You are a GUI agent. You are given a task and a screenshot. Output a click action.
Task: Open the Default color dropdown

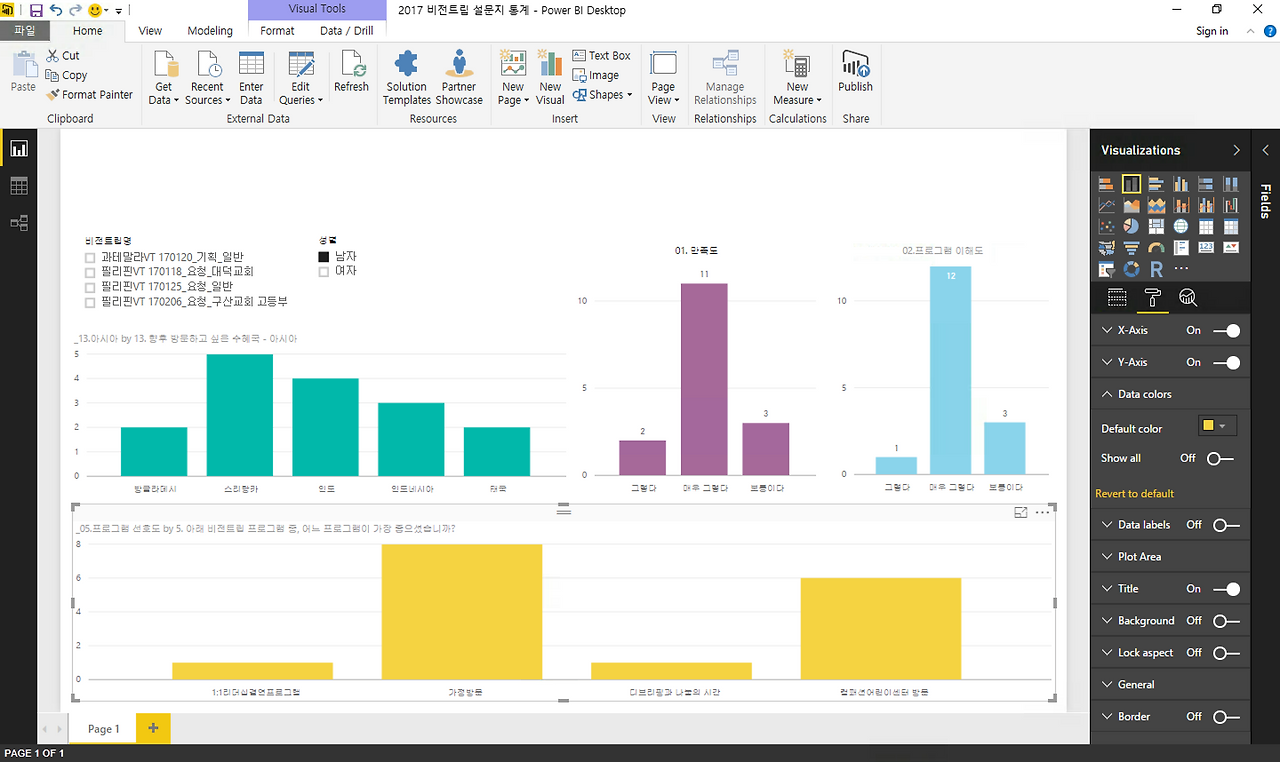coord(1217,426)
